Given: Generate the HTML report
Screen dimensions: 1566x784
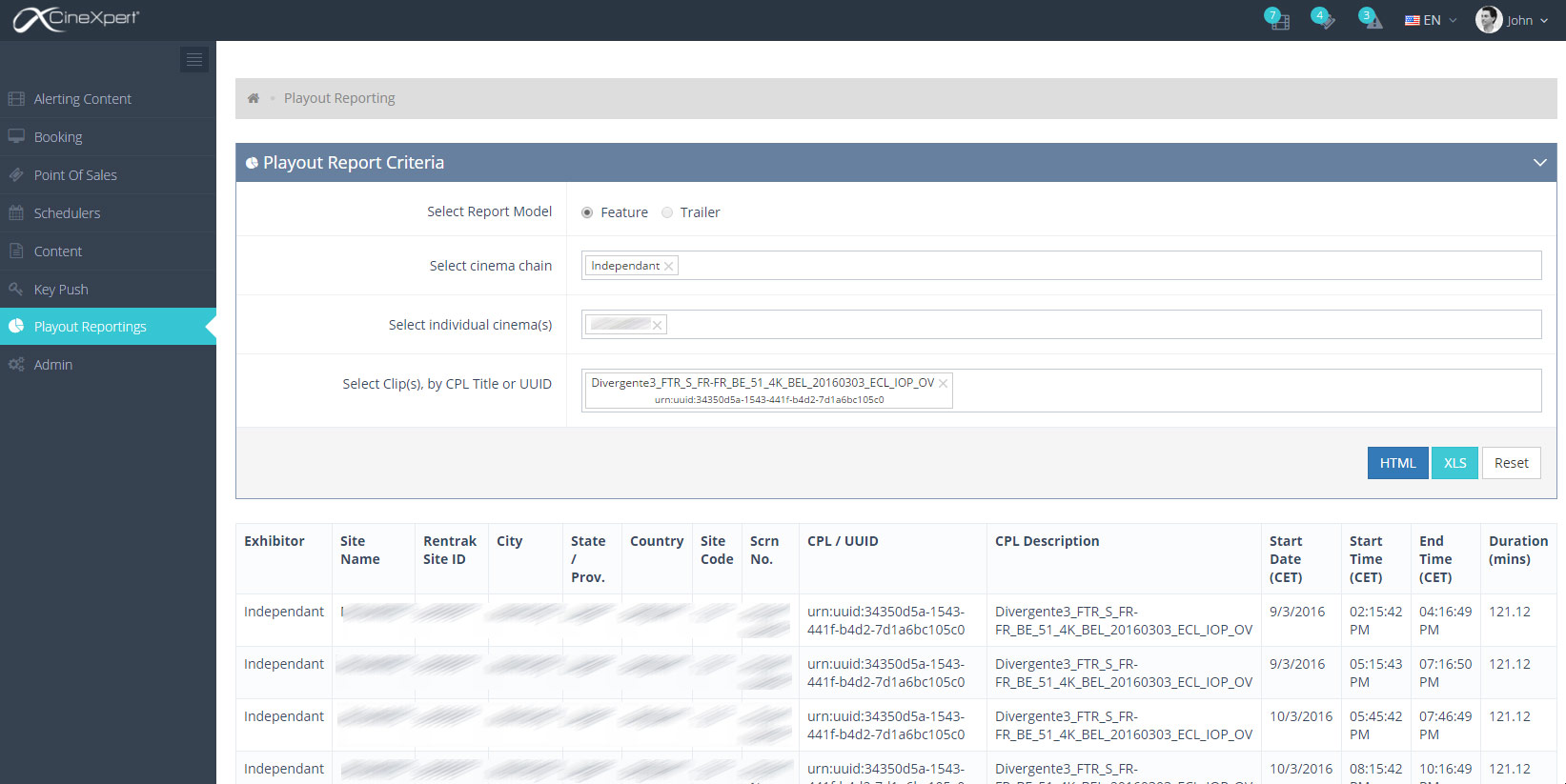Looking at the screenshot, I should pos(1397,463).
